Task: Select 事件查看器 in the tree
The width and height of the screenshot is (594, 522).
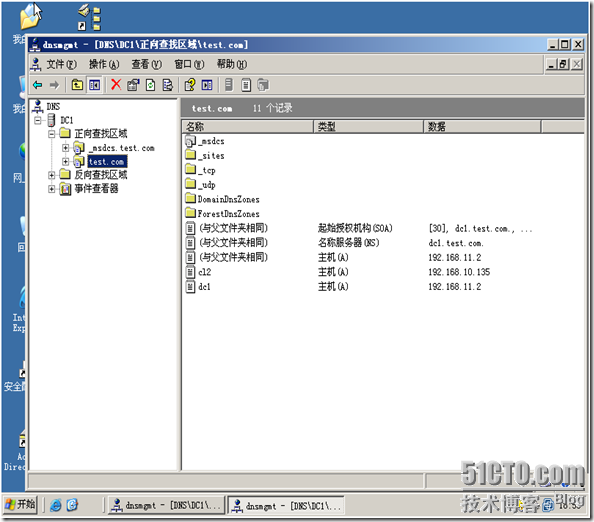Action: (96, 189)
